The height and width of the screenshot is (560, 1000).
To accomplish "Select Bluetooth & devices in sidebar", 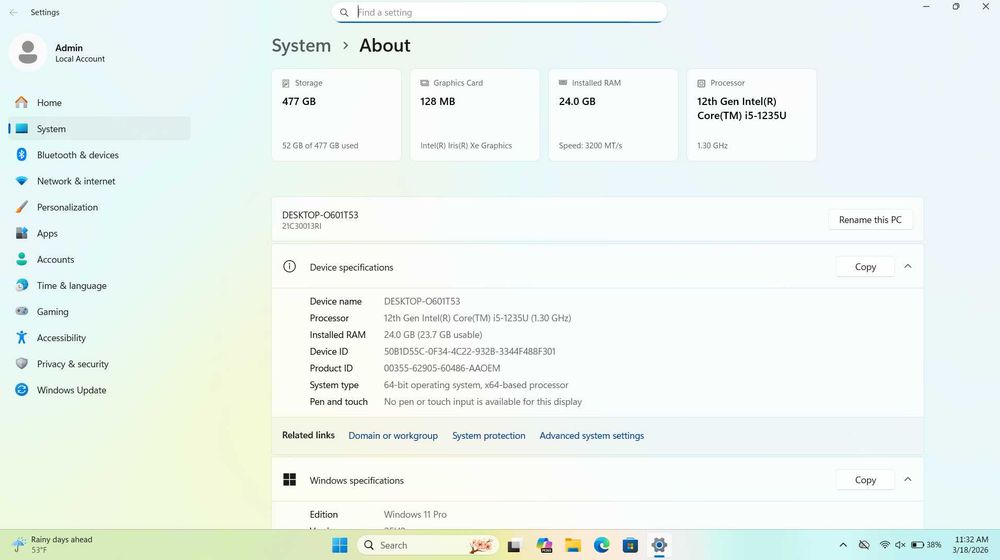I will point(99,154).
